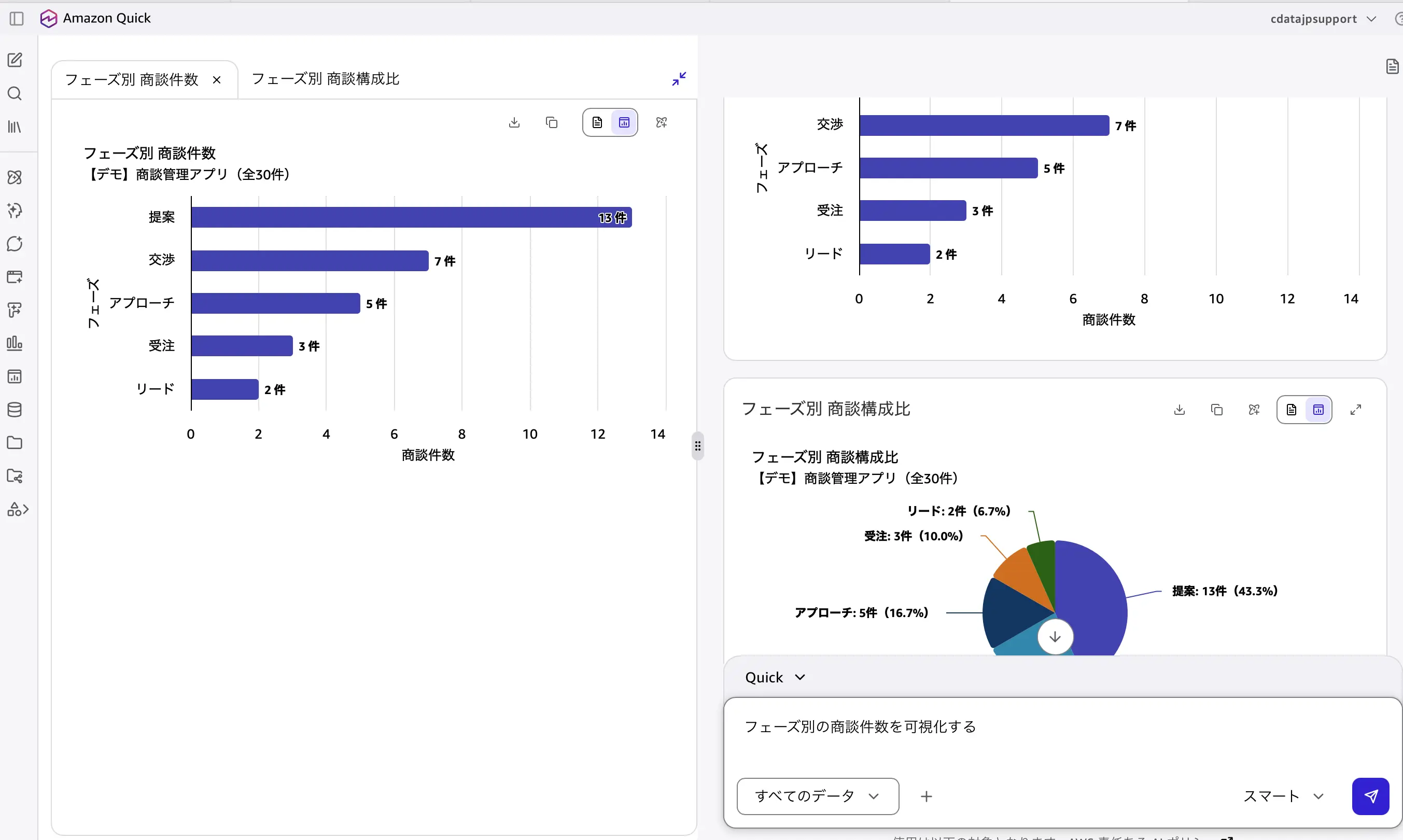The height and width of the screenshot is (840, 1403).
Task: Open the Quick agent selector dropdown
Action: click(x=775, y=677)
